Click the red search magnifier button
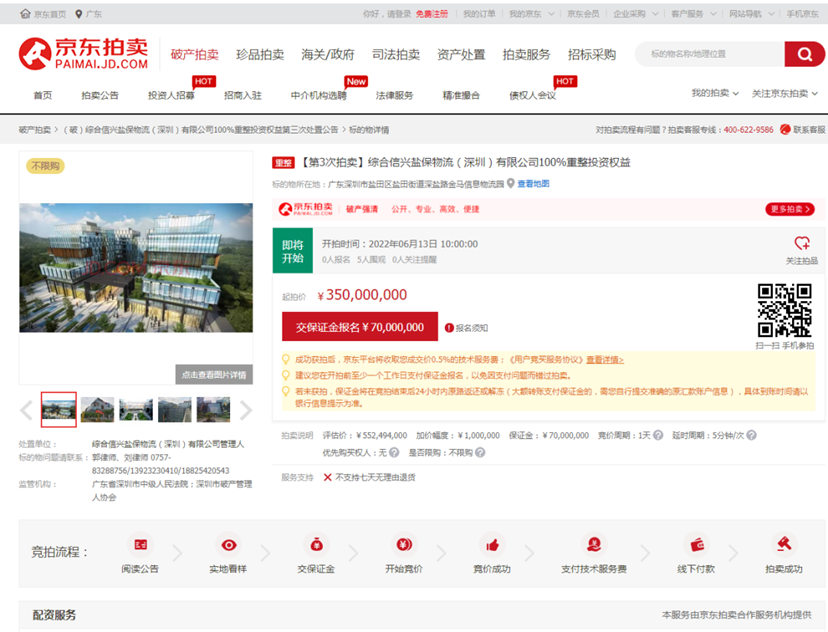This screenshot has height=632, width=828. 804,54
